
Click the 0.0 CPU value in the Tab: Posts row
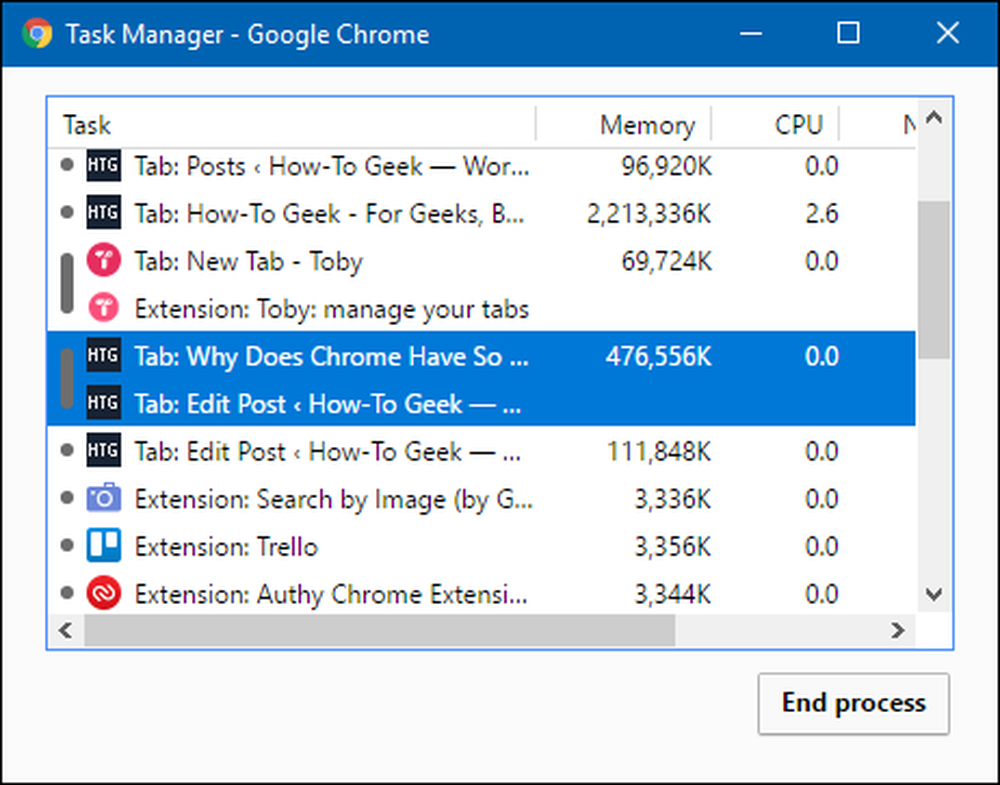[821, 166]
